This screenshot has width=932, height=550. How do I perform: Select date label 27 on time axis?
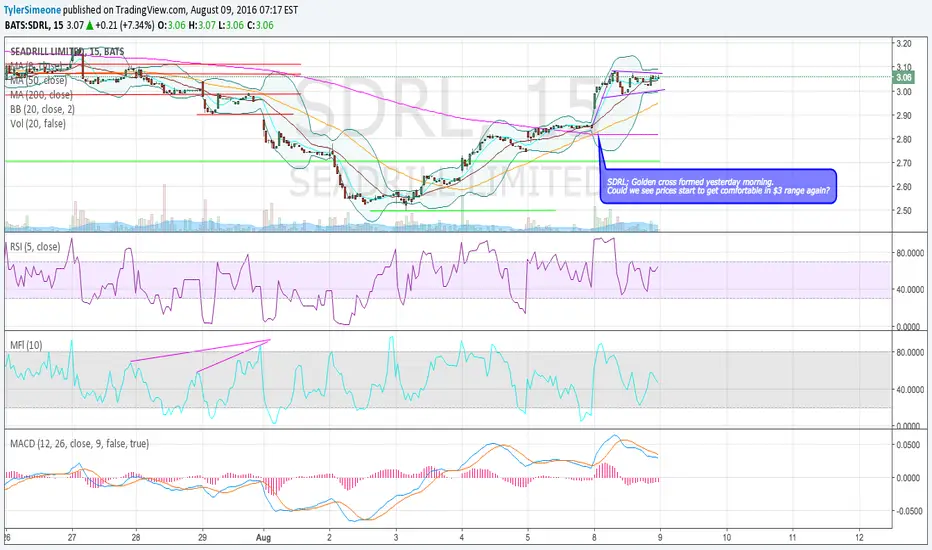point(72,538)
